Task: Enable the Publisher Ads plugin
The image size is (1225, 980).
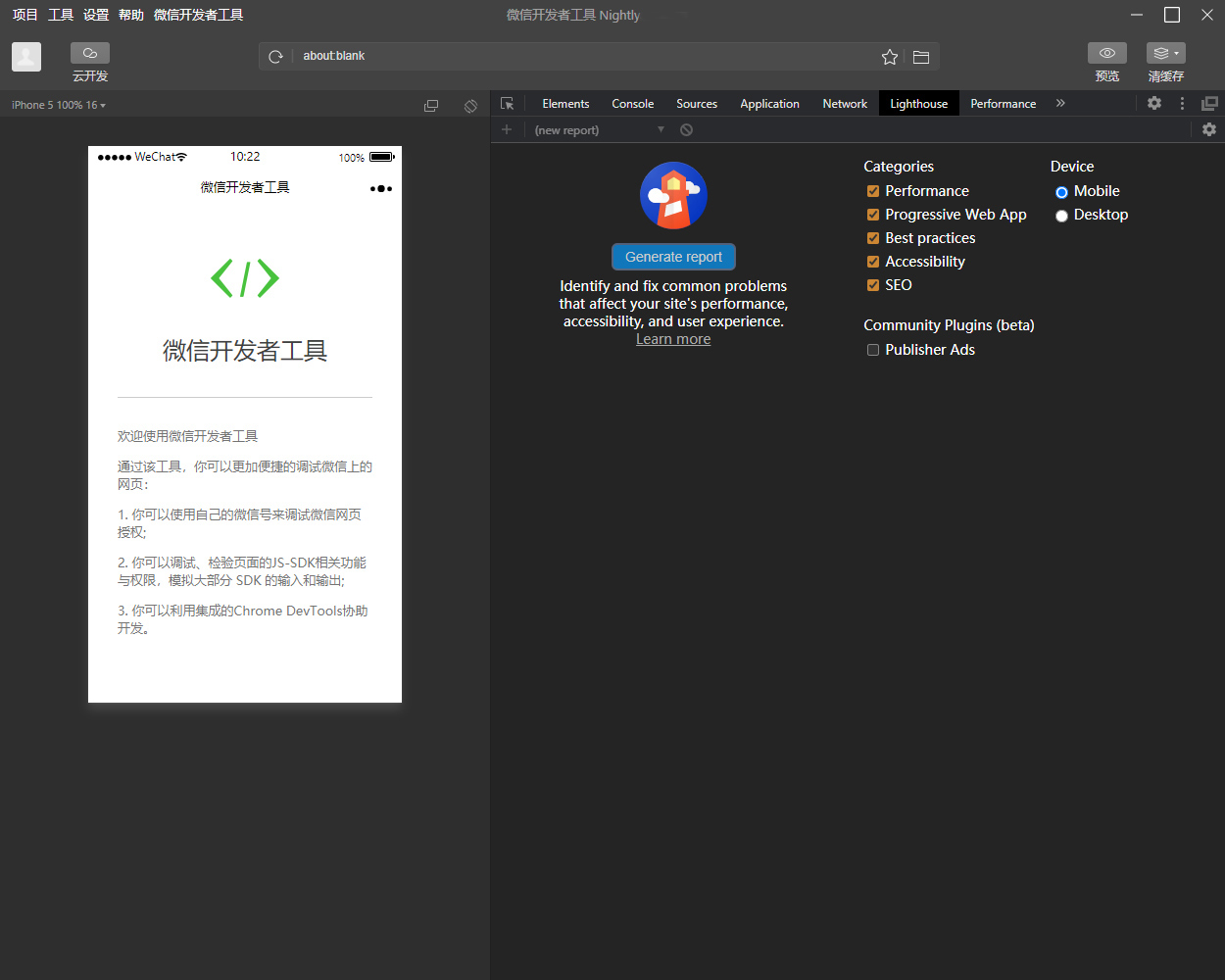Action: [x=872, y=350]
